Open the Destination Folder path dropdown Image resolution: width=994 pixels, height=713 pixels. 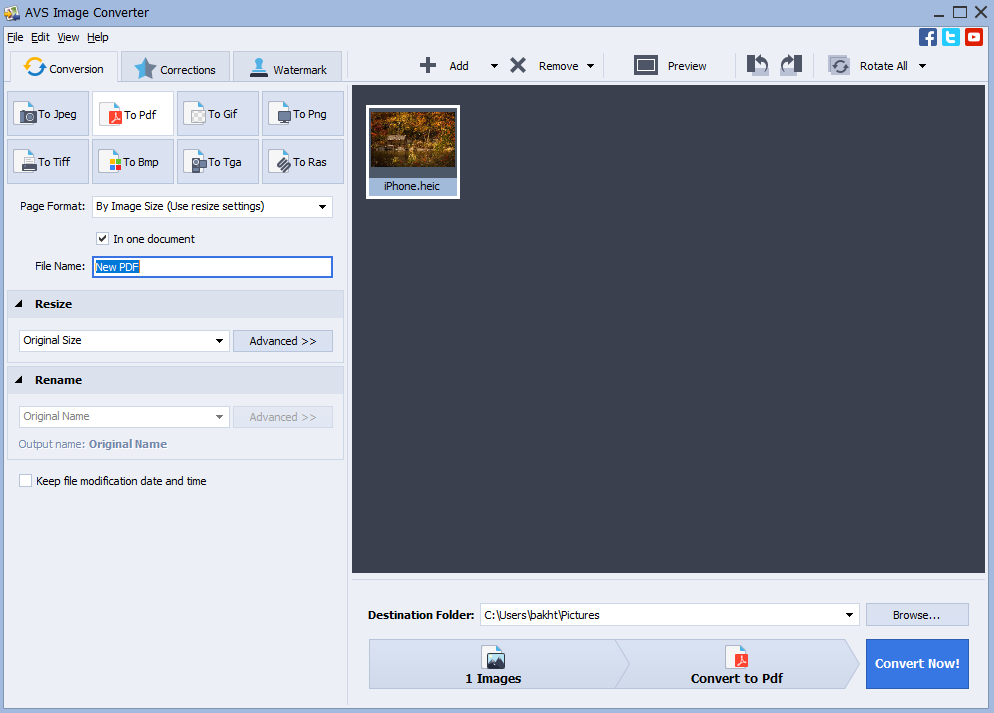pos(849,615)
